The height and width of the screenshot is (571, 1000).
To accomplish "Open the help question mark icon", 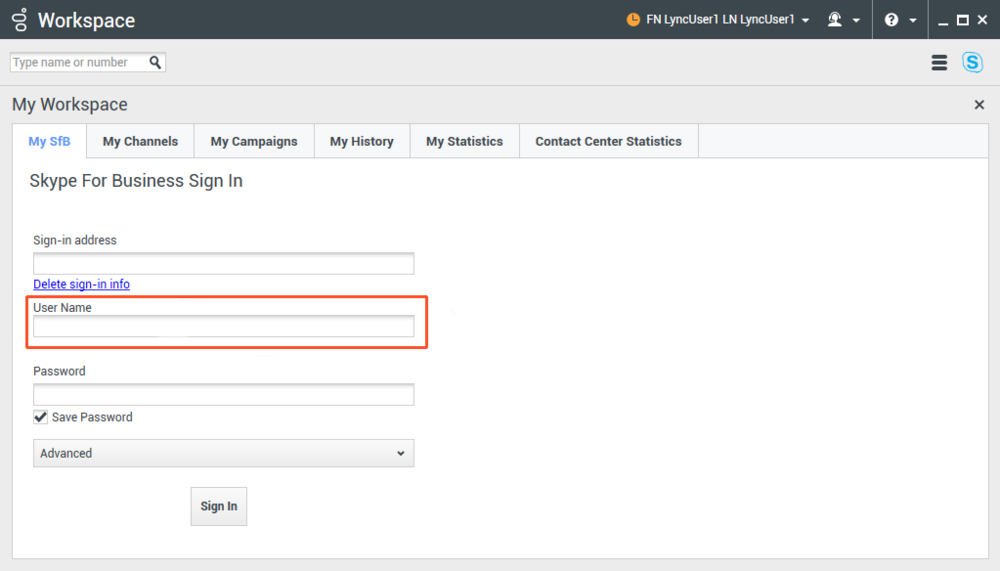I will pos(891,20).
